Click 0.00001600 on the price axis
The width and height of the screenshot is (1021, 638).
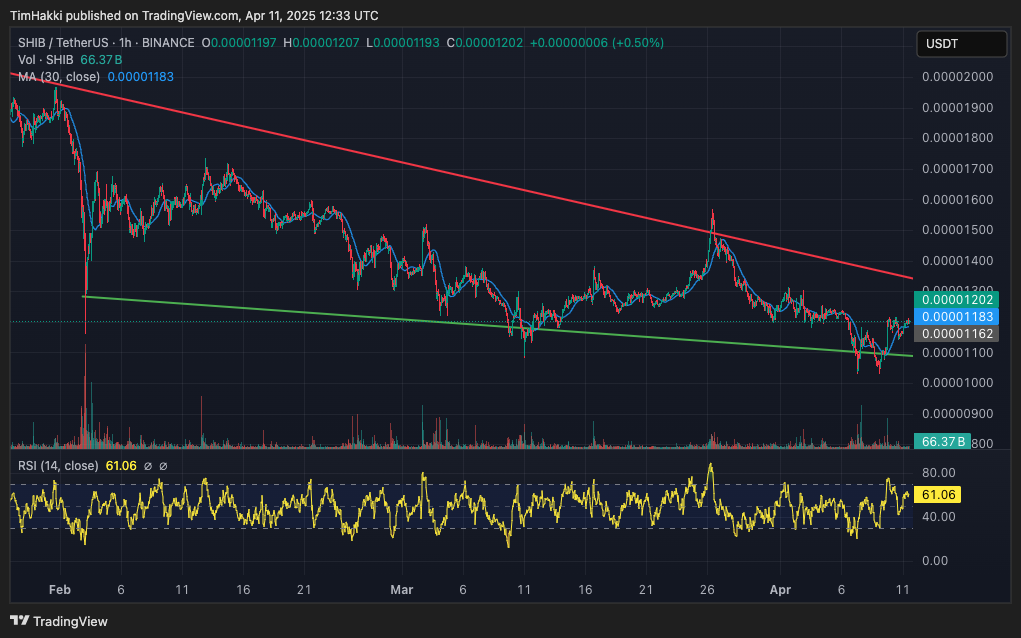coord(958,199)
